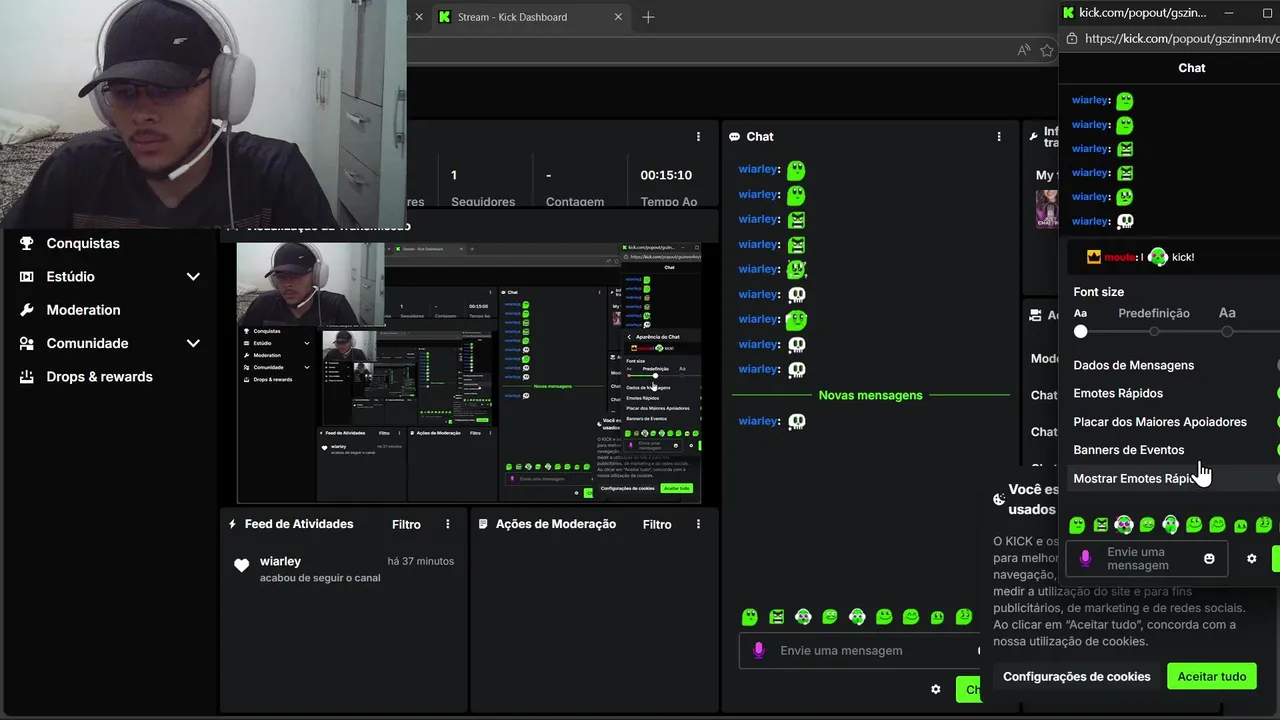Viewport: 1280px width, 720px height.
Task: Select Banners de Eventos option row
Action: click(x=1175, y=450)
